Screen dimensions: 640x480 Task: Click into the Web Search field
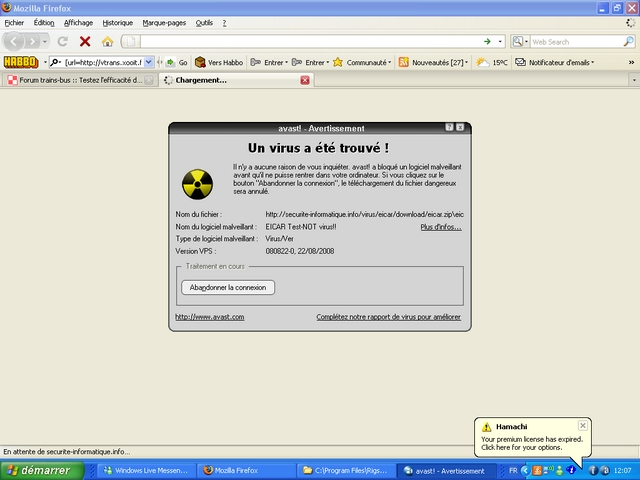coord(576,42)
